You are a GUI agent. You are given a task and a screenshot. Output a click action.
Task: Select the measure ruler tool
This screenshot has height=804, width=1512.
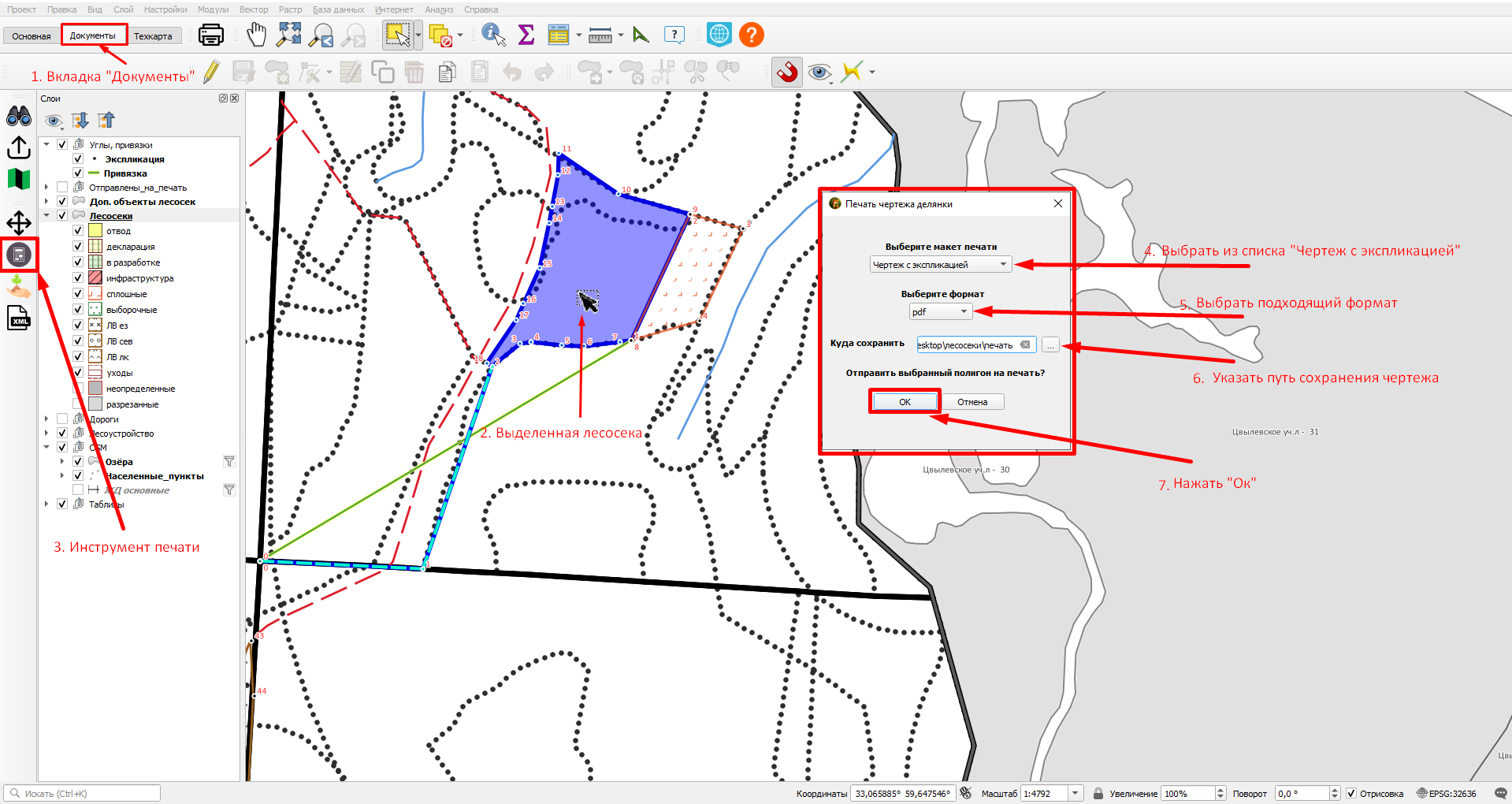click(x=600, y=35)
